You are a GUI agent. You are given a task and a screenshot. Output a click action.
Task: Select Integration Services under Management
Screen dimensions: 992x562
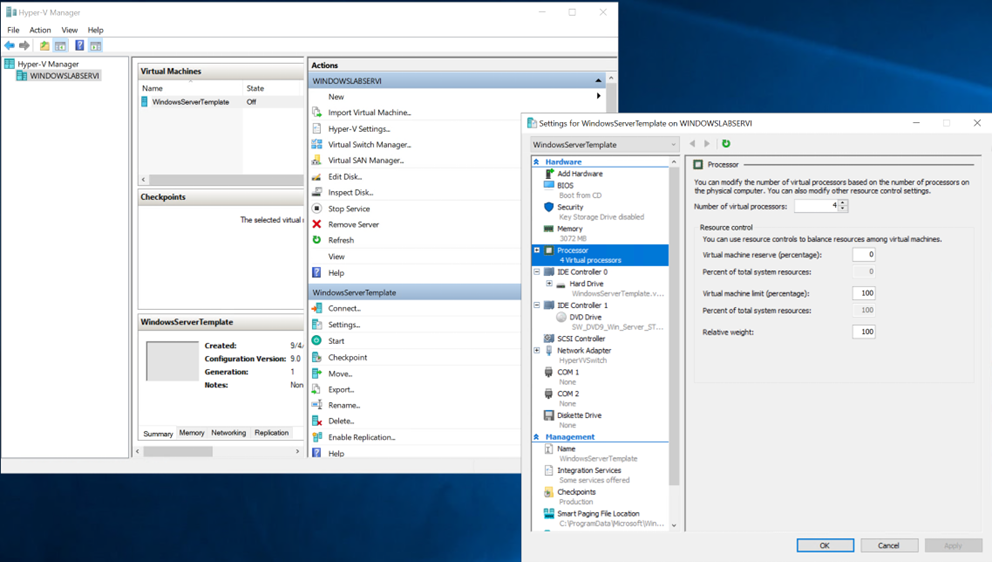pyautogui.click(x=589, y=470)
